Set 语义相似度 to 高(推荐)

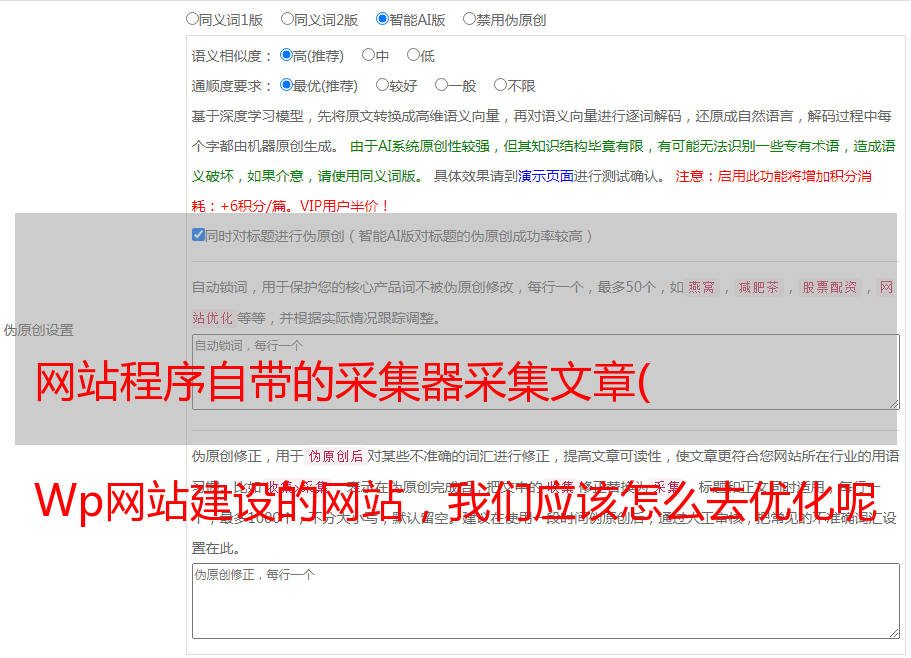(286, 55)
